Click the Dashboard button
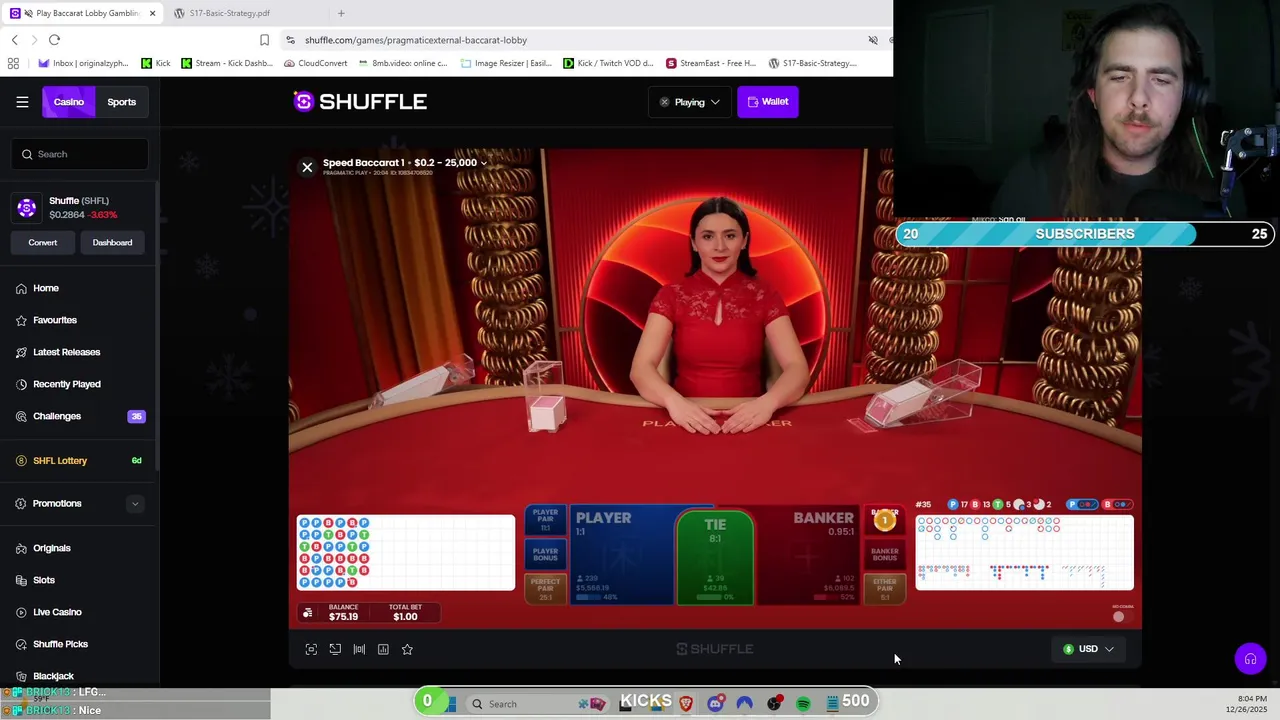The height and width of the screenshot is (720, 1280). click(x=112, y=242)
